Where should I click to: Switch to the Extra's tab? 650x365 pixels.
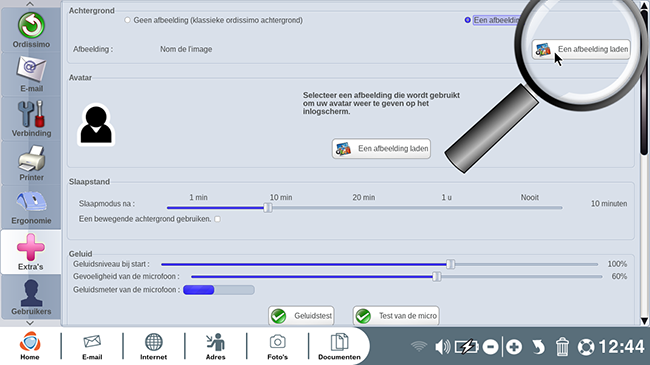coord(31,252)
